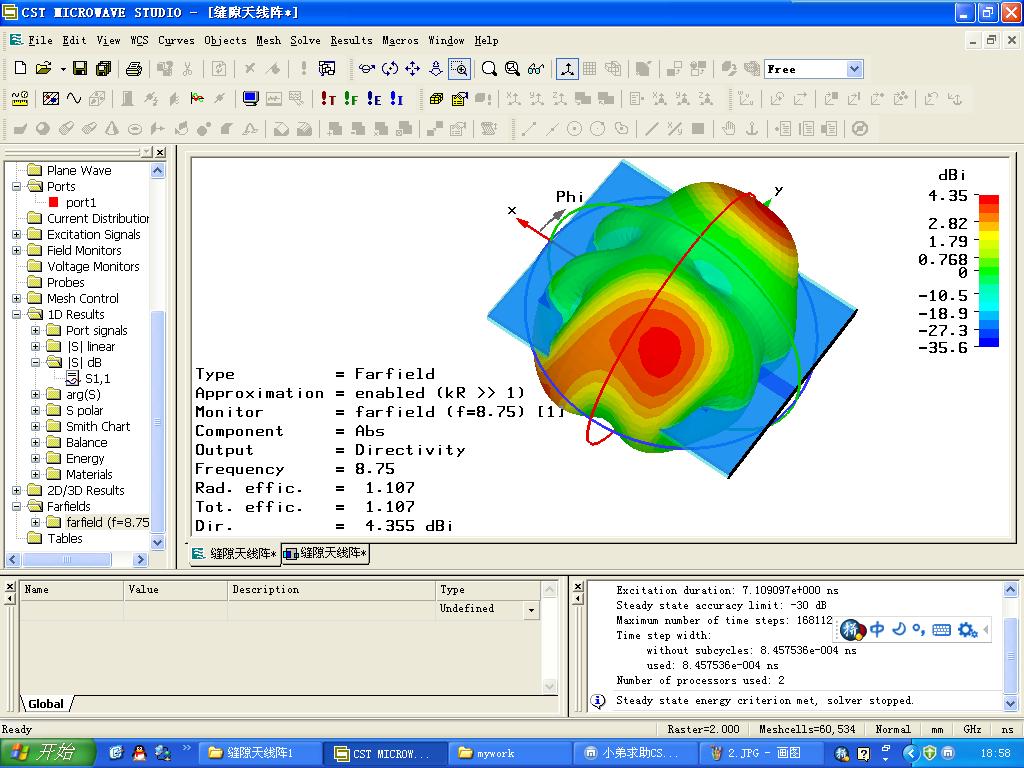Click the View options glasses icon
The image size is (1024, 768).
click(x=536, y=68)
